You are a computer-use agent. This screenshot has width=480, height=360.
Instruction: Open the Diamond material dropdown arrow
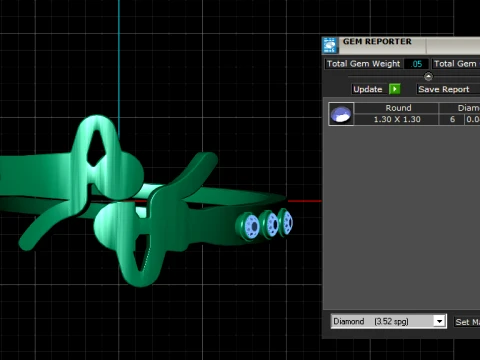pos(440,321)
